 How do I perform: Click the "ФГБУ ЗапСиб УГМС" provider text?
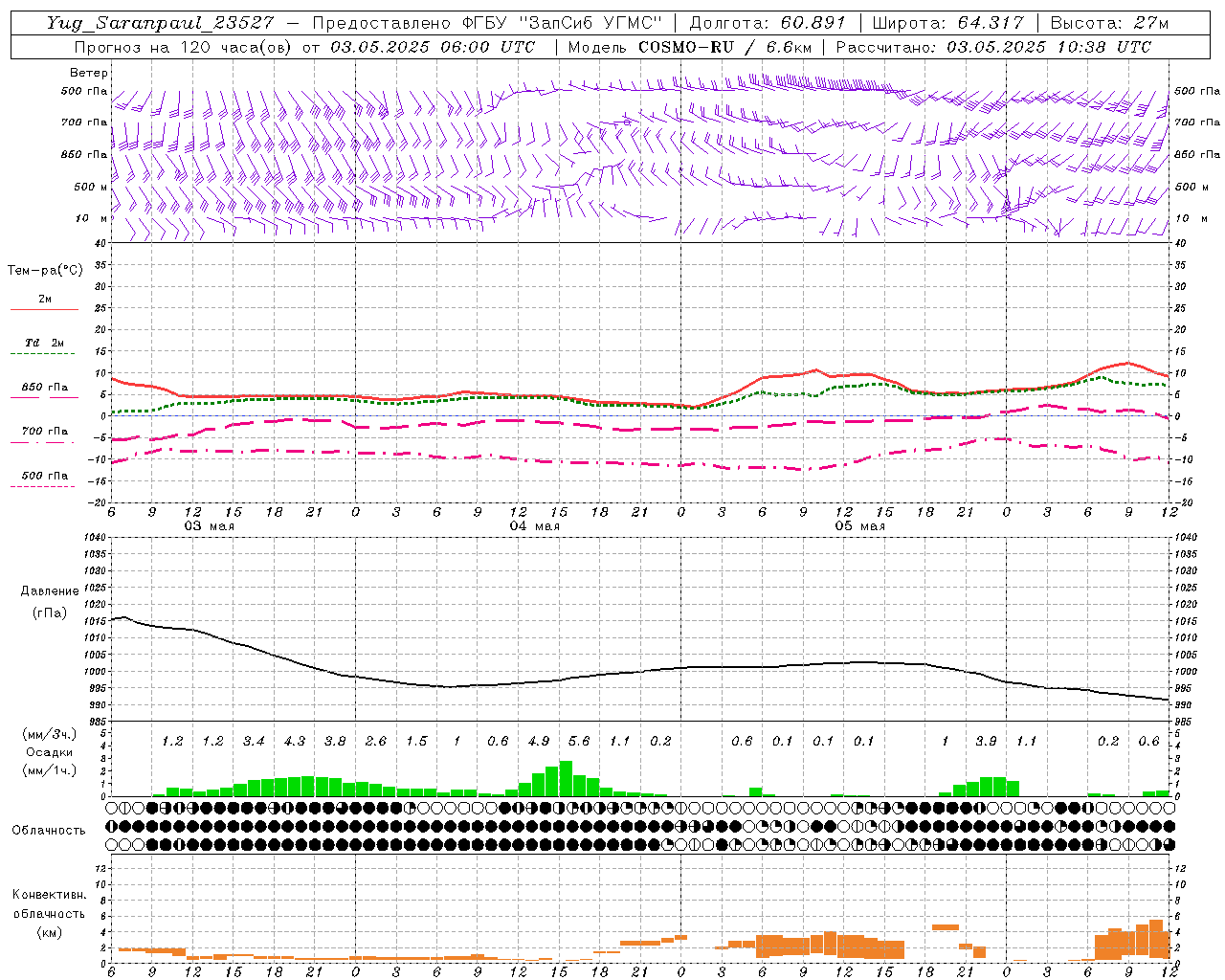click(561, 23)
